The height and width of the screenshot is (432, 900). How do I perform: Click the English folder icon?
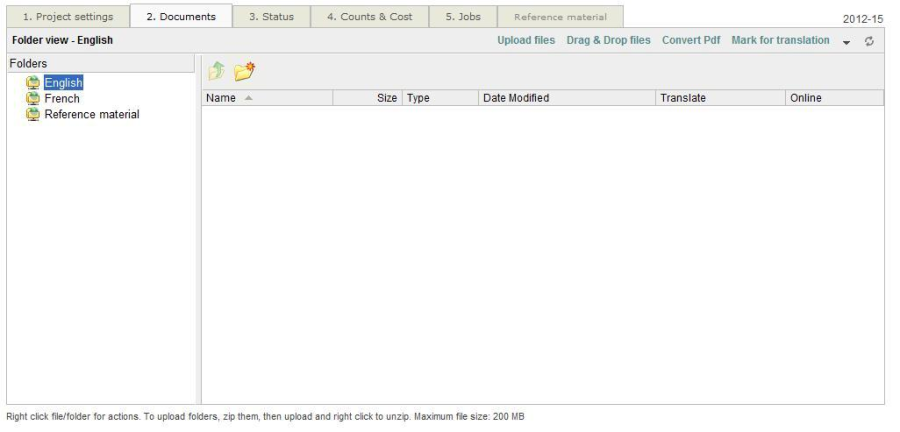pos(33,83)
